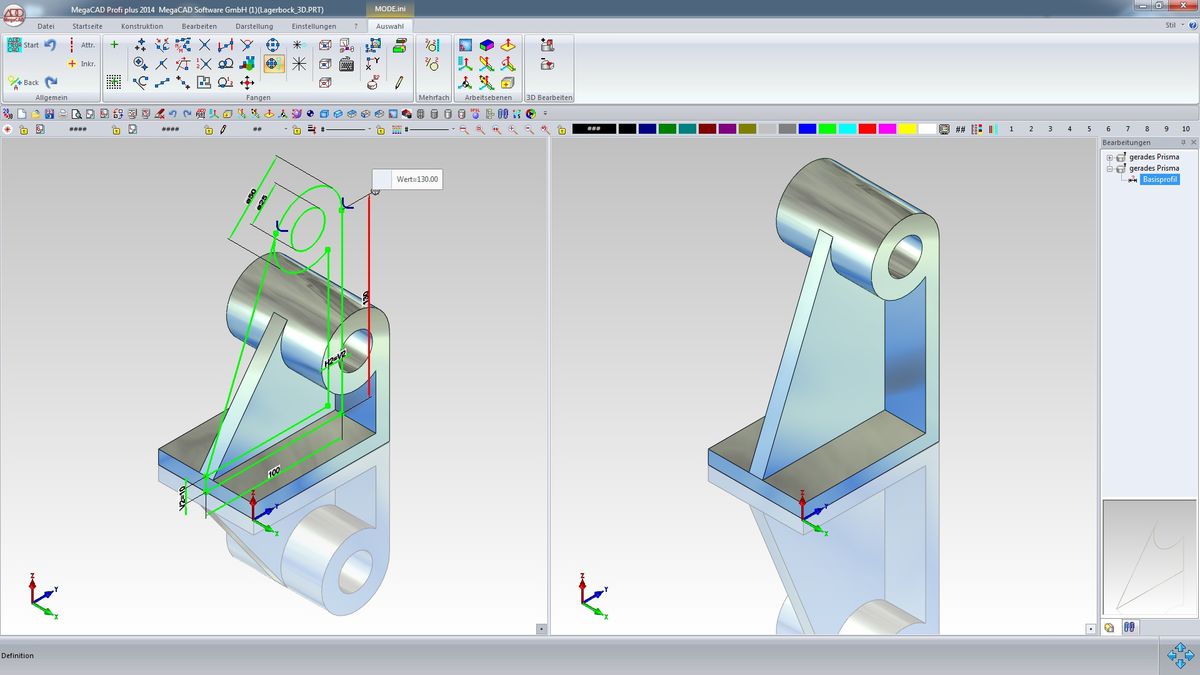Toggle layer 5 in the layer number bar
1200x675 pixels.
[1089, 129]
